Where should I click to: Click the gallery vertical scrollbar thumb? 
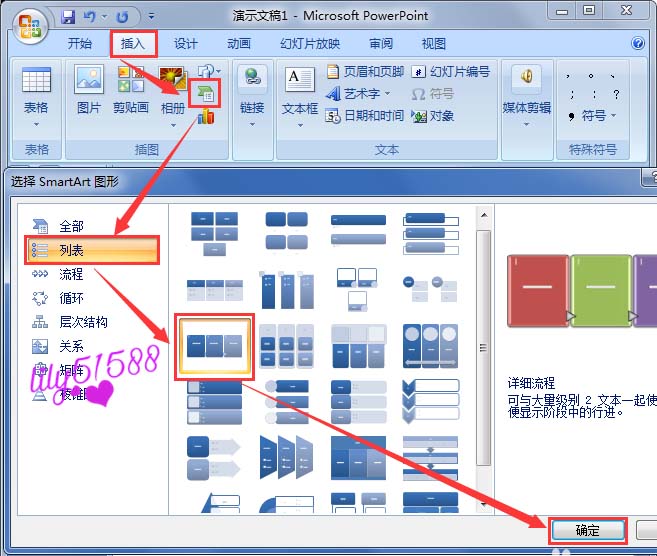[484, 348]
